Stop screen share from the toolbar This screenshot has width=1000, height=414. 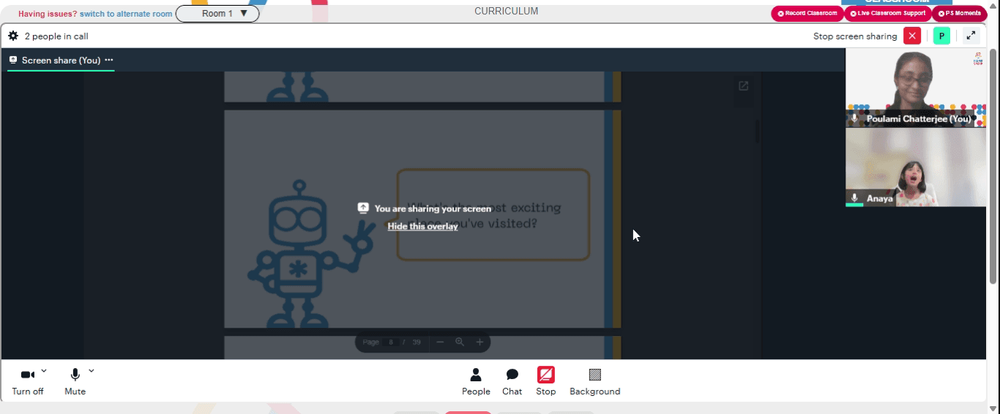pyautogui.click(x=546, y=381)
